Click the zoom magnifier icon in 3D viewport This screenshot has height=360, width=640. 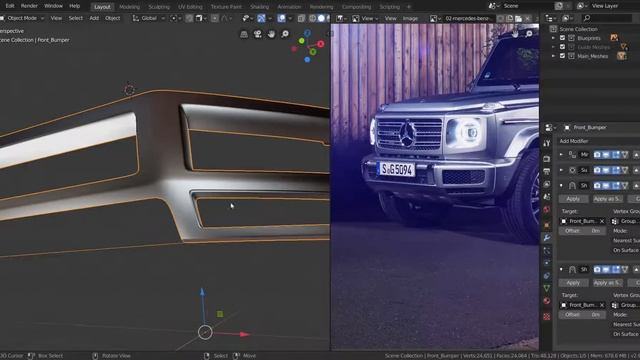click(285, 34)
